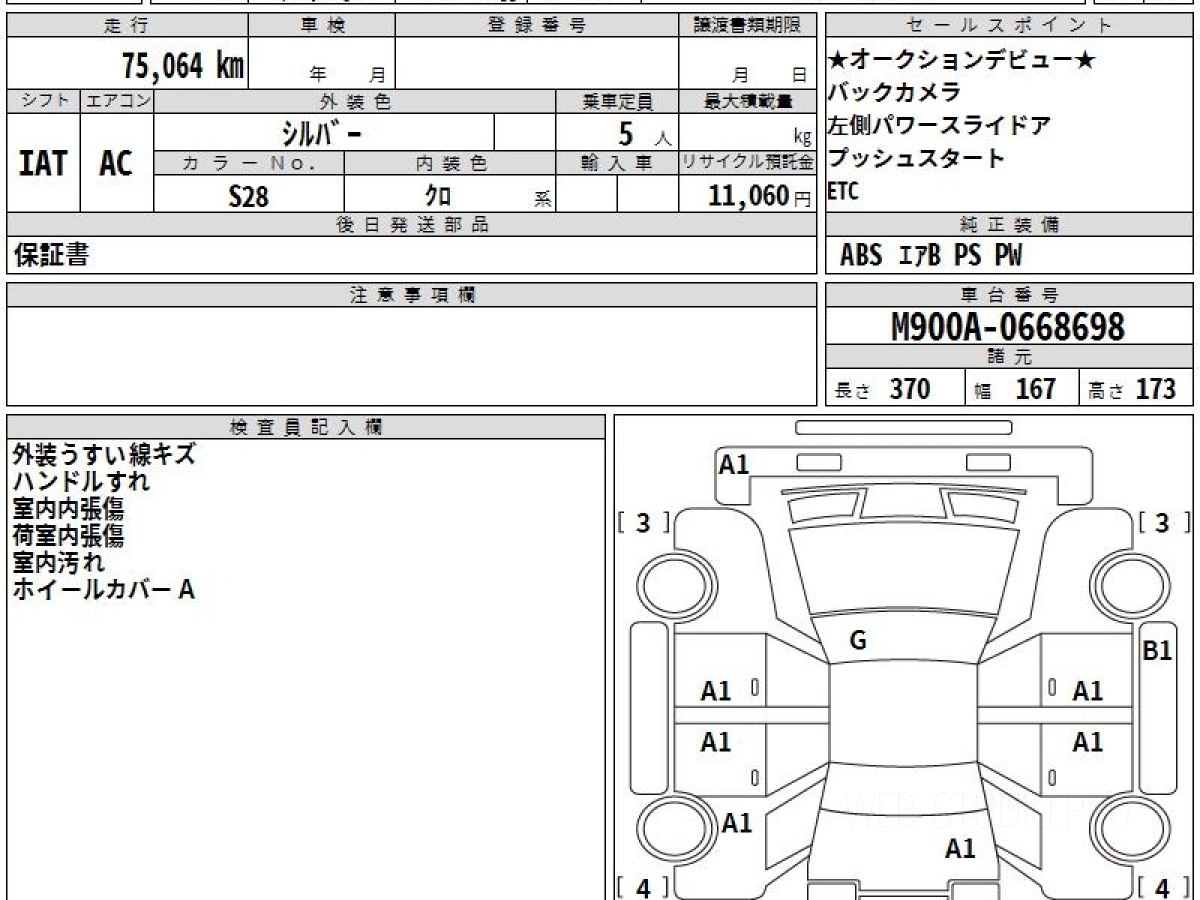Click the エアコン header cell
Screen dimensions: 1200x900
117,101
